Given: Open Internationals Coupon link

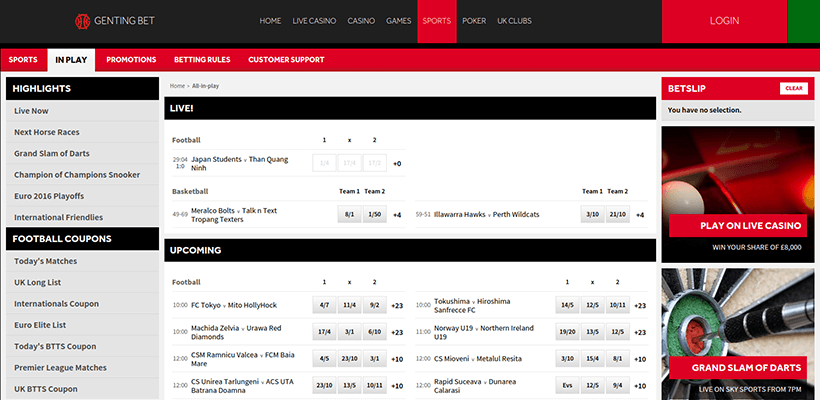Looking at the screenshot, I should pos(83,304).
